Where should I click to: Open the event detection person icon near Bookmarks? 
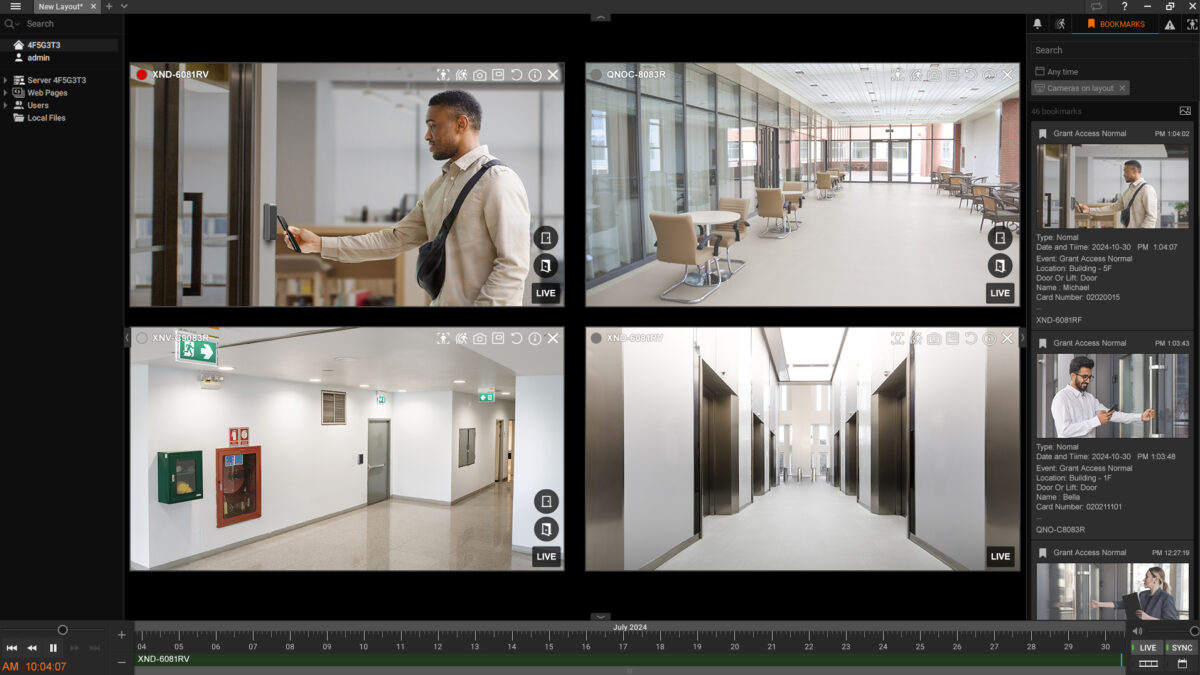1063,23
